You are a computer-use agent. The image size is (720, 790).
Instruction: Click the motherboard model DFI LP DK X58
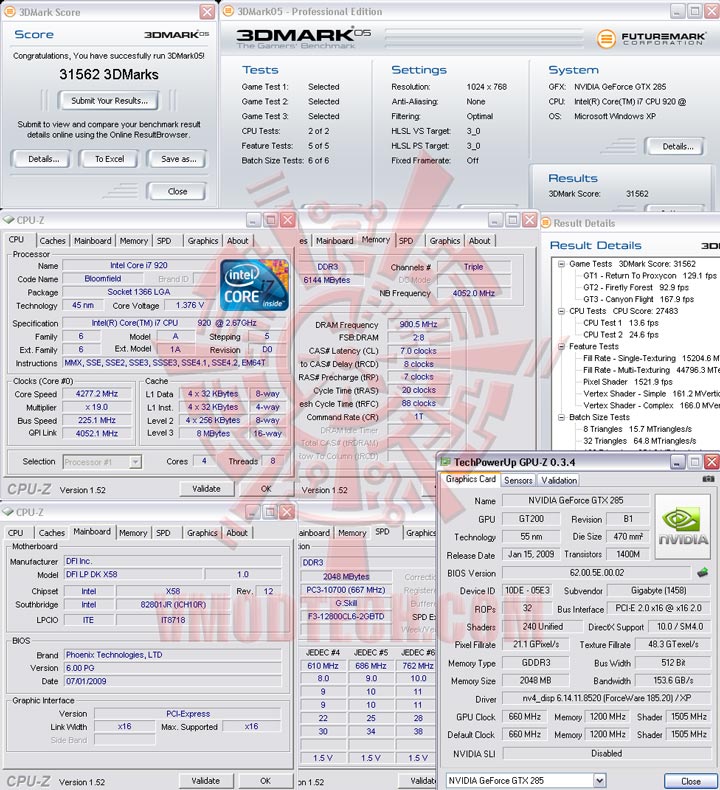click(134, 574)
